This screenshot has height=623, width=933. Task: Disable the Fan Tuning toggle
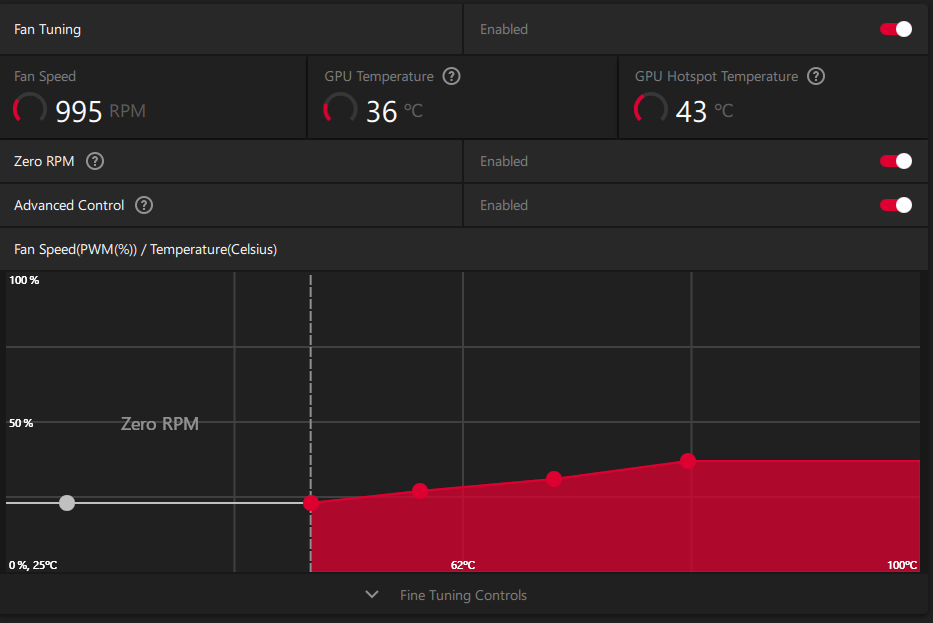point(896,29)
